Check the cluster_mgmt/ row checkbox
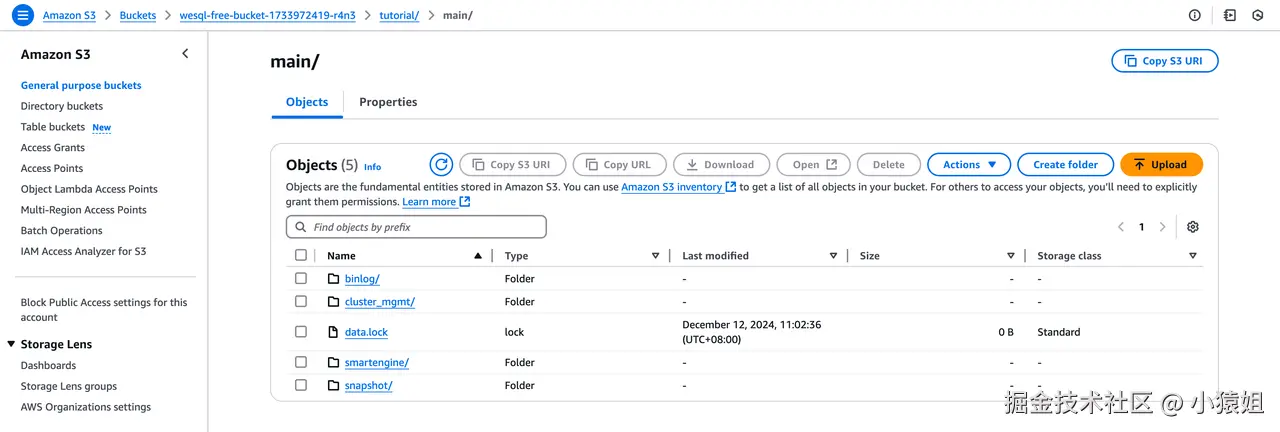Image resolution: width=1280 pixels, height=432 pixels. click(x=301, y=301)
